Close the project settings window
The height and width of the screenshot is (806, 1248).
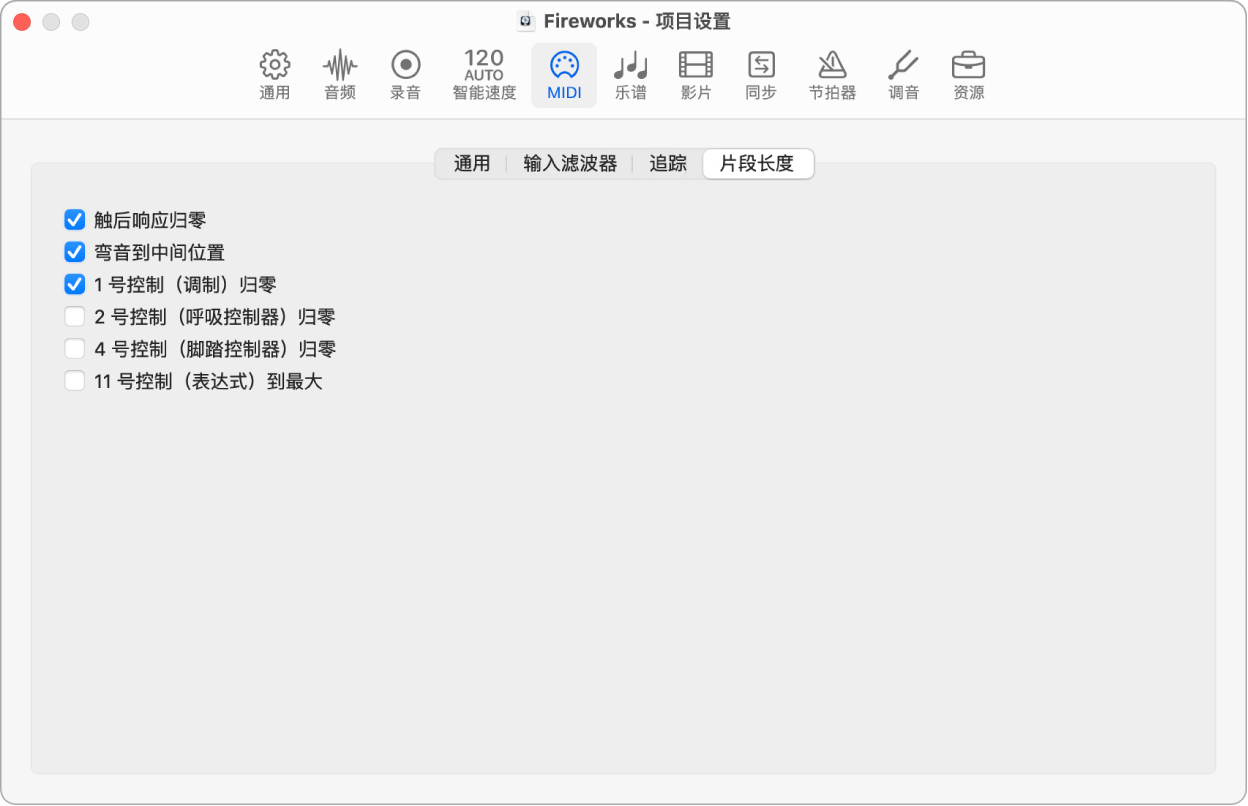click(22, 22)
